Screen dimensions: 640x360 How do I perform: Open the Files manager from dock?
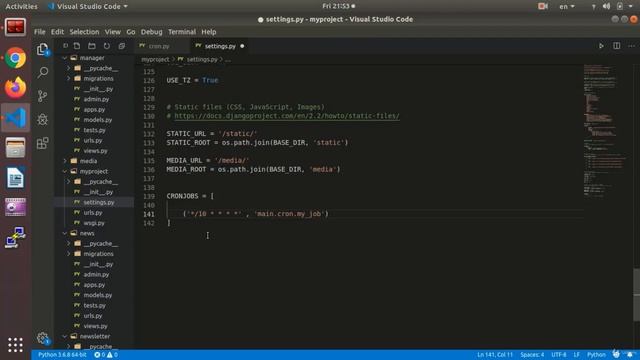(x=16, y=147)
